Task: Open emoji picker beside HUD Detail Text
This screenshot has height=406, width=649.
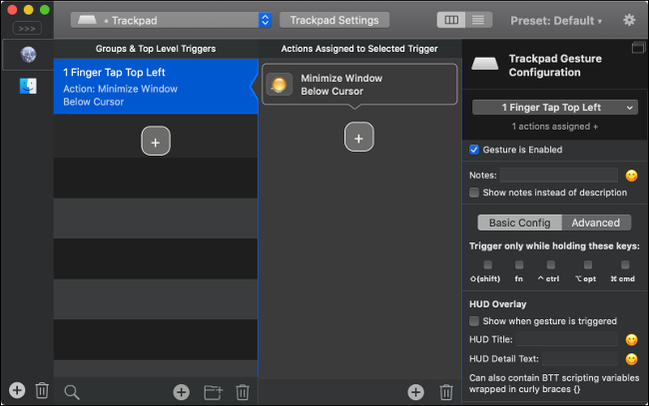Action: (x=631, y=359)
